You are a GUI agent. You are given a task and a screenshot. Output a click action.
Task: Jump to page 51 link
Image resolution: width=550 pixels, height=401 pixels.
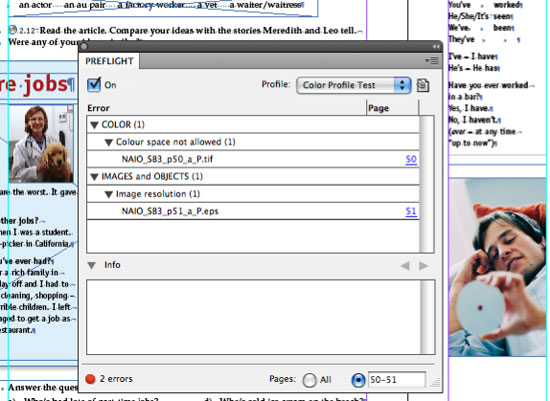[411, 211]
